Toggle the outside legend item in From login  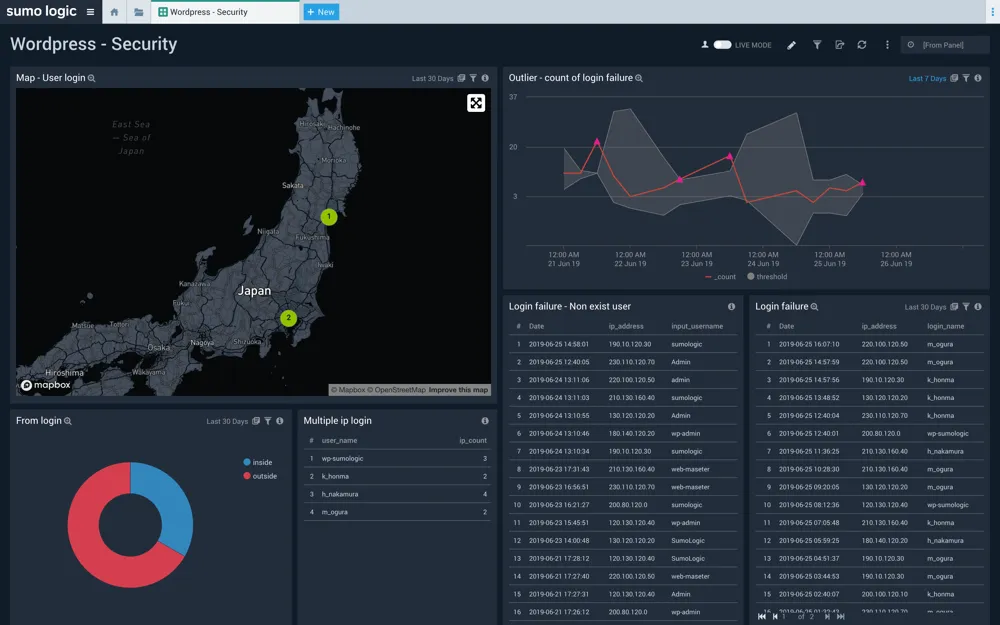pyautogui.click(x=260, y=476)
